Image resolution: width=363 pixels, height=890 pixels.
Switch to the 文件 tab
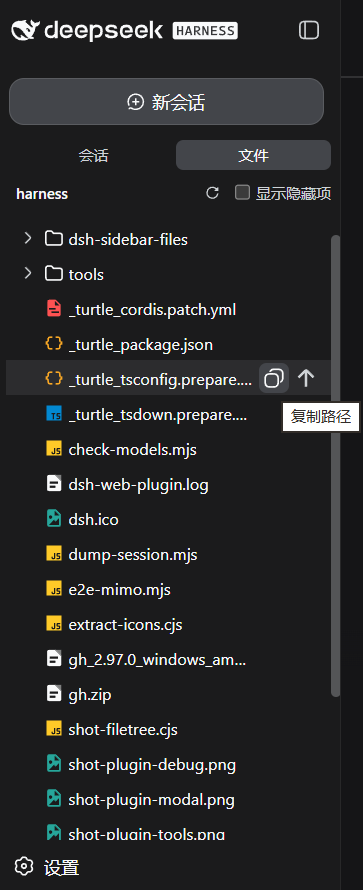click(253, 156)
